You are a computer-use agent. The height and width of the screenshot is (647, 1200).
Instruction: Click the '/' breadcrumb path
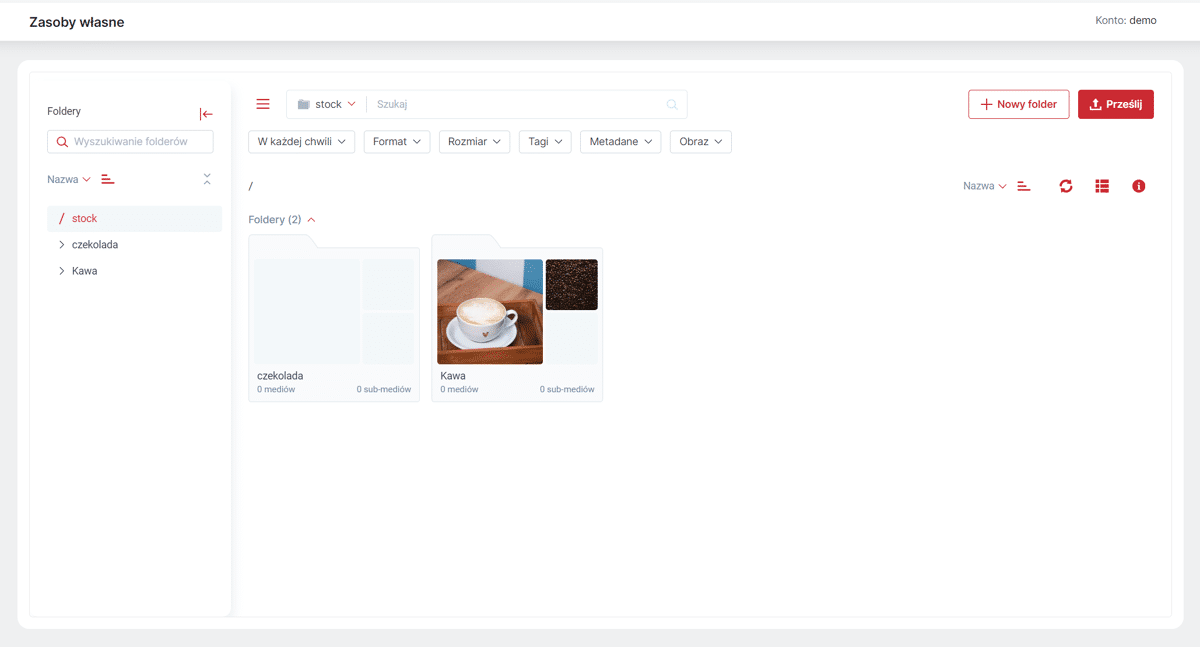point(251,186)
